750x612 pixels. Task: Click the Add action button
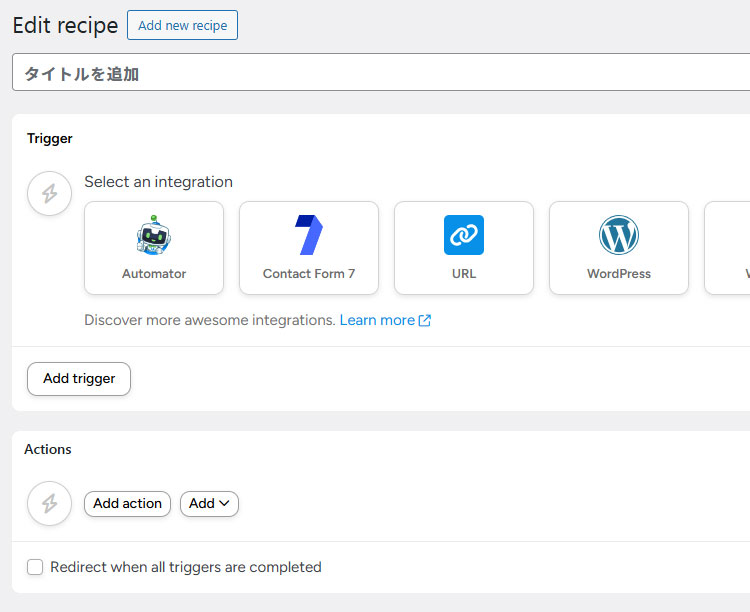[127, 504]
